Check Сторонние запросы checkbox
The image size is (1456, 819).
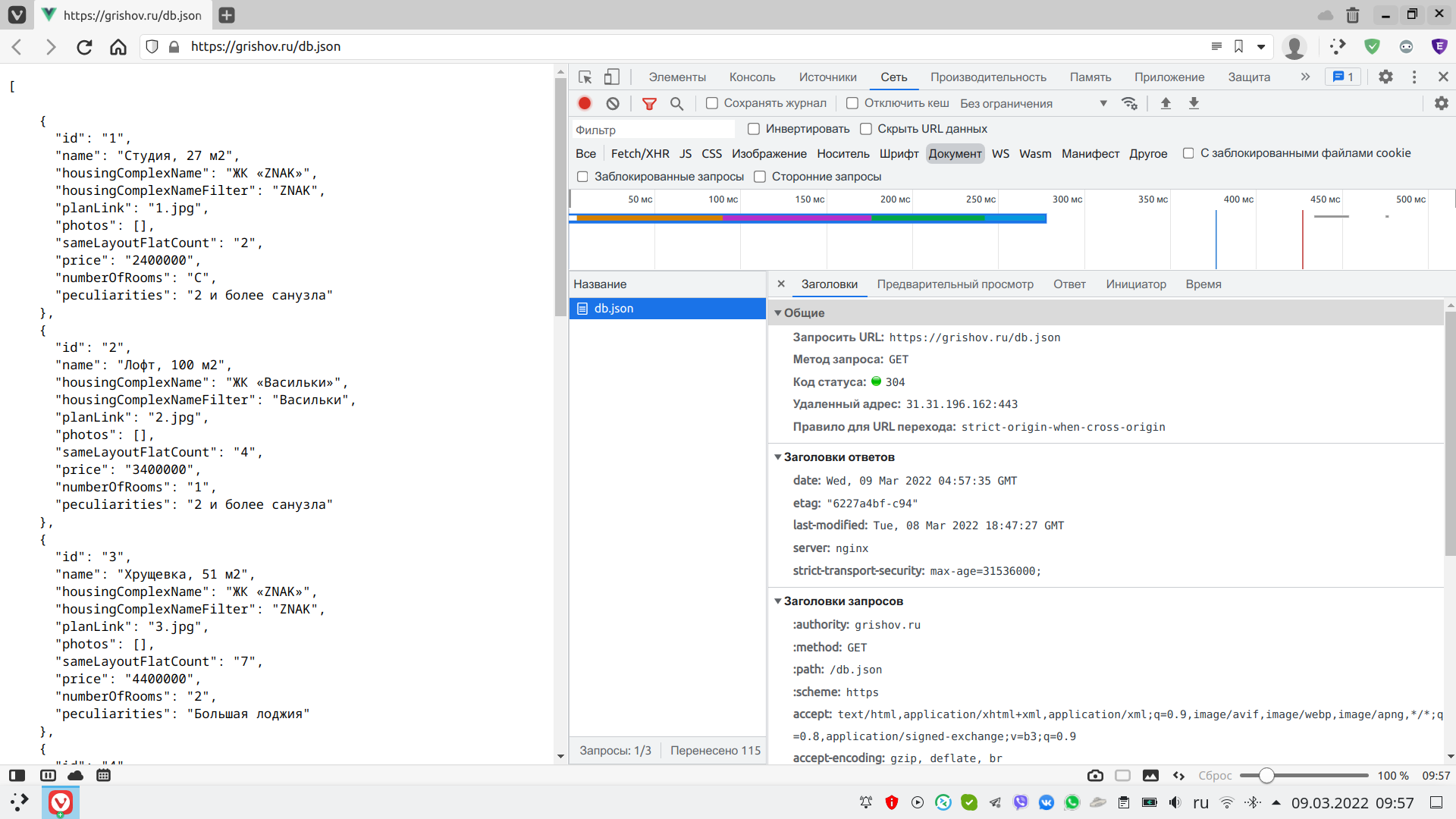click(x=760, y=177)
